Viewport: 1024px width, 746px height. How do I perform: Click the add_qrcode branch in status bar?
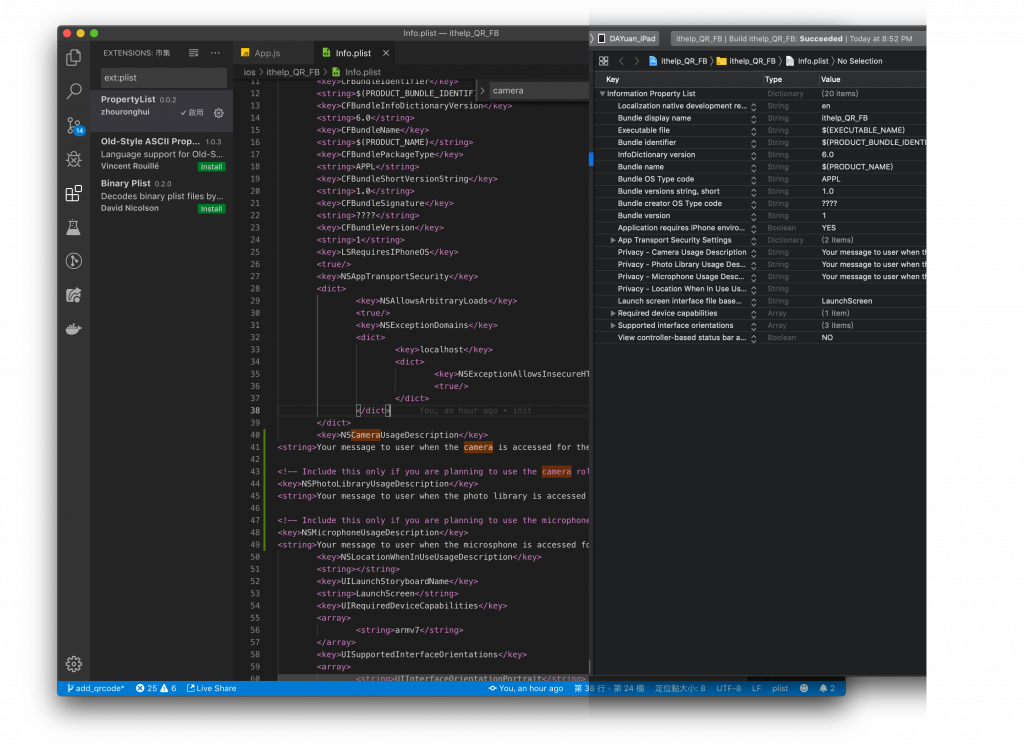click(x=96, y=688)
